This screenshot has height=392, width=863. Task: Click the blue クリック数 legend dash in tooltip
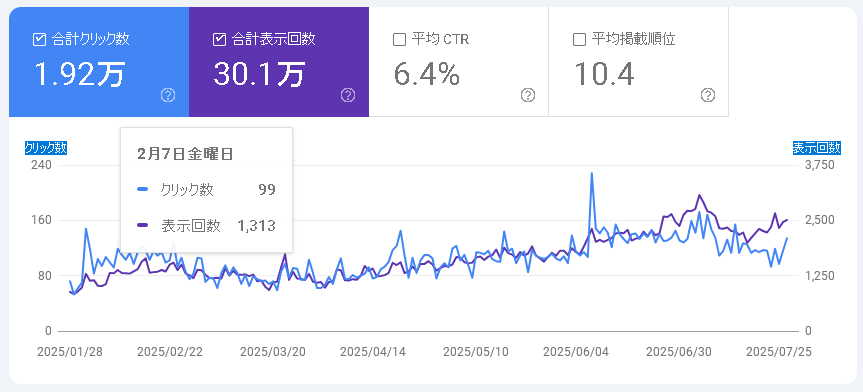pyautogui.click(x=143, y=190)
